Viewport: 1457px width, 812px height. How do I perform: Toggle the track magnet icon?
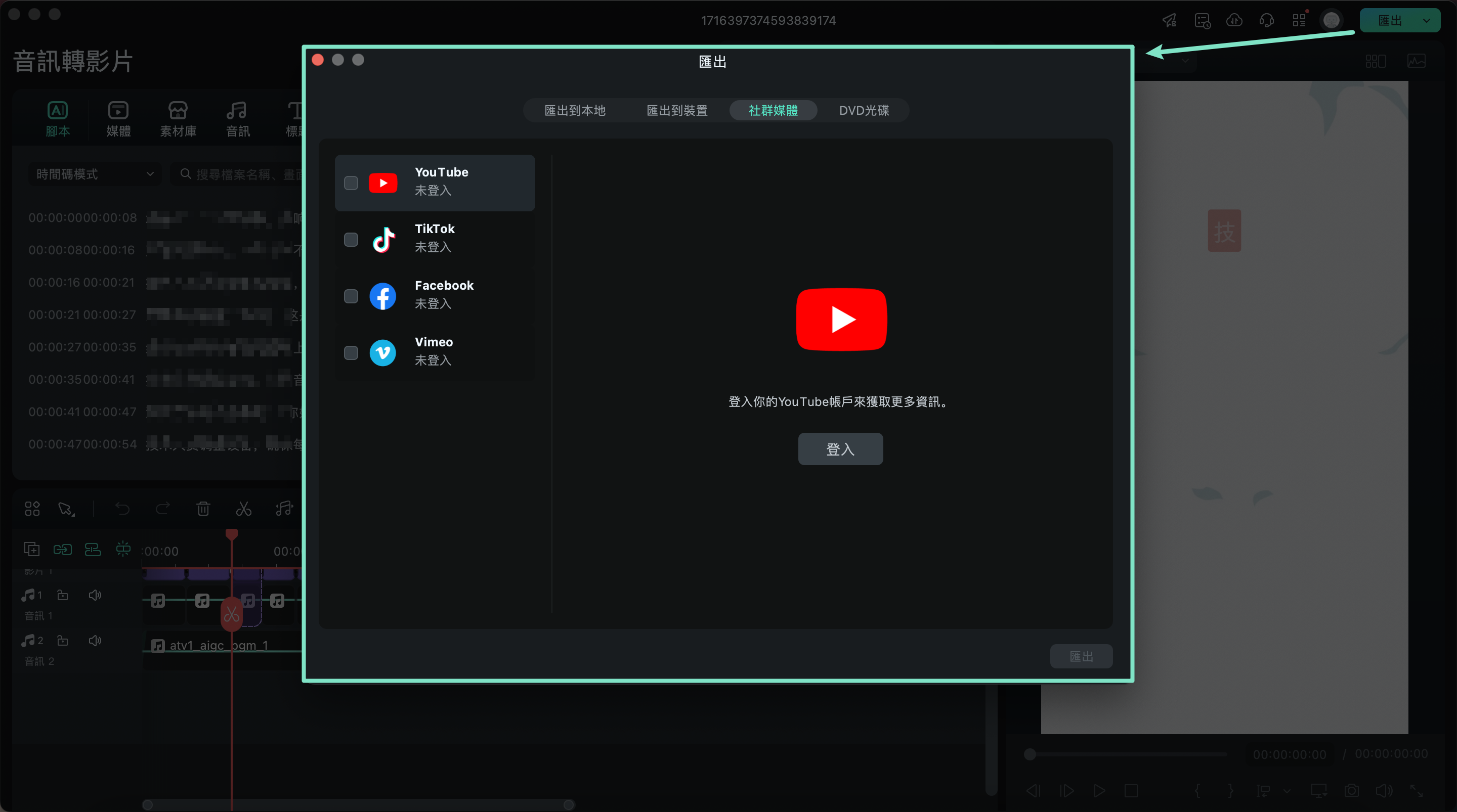pyautogui.click(x=93, y=549)
